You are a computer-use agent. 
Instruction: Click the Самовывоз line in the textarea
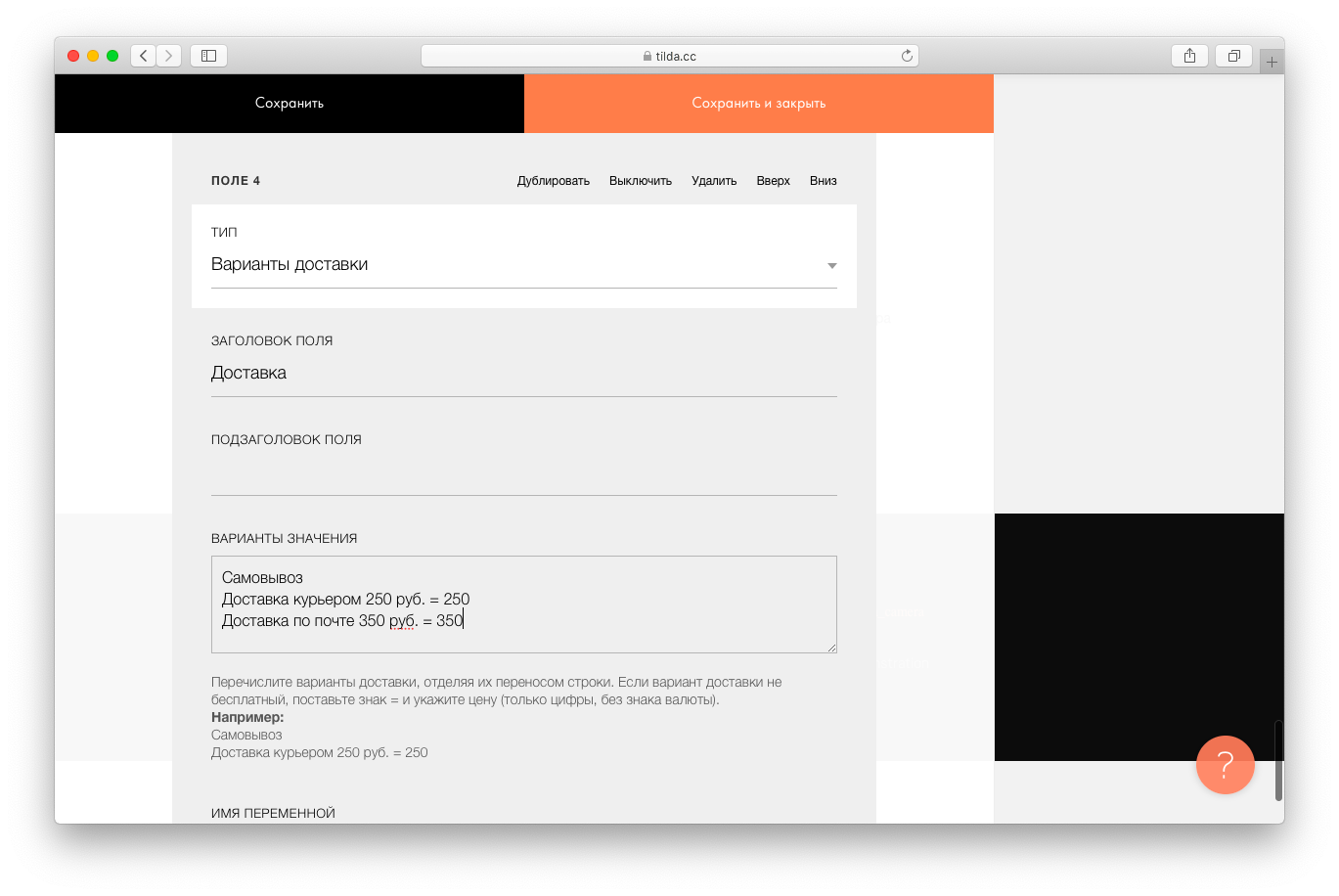262,577
